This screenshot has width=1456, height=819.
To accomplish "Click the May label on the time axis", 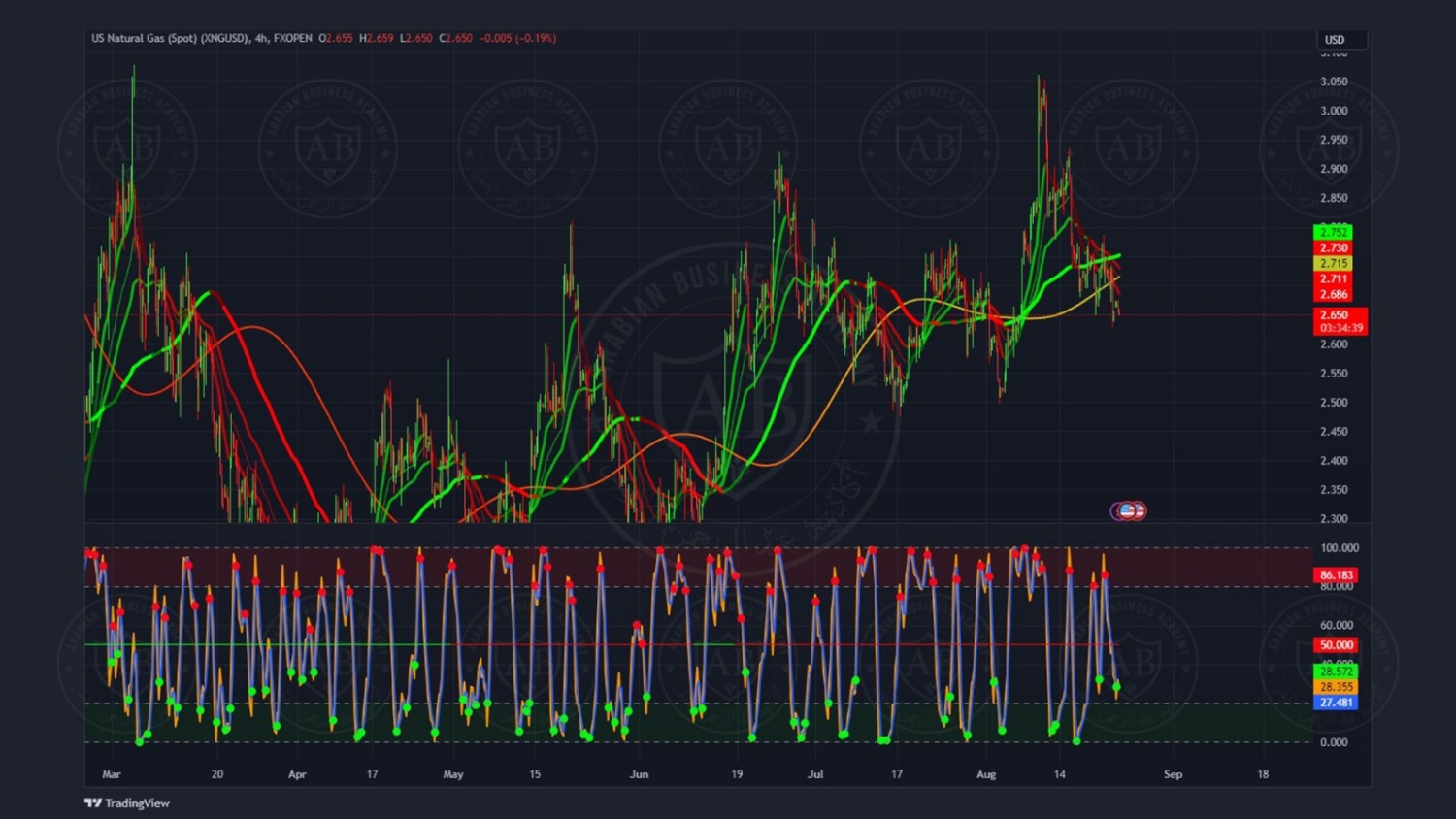I will pyautogui.click(x=453, y=774).
